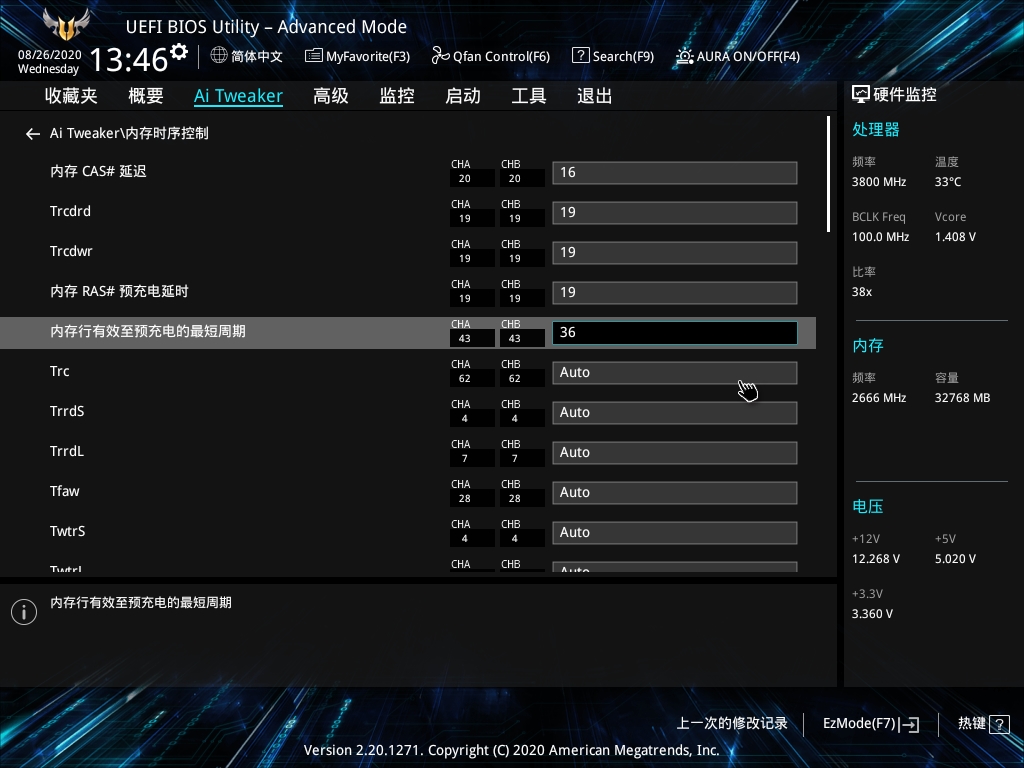Open the 概要 tab
Screen dimensions: 1024x768
[146, 96]
